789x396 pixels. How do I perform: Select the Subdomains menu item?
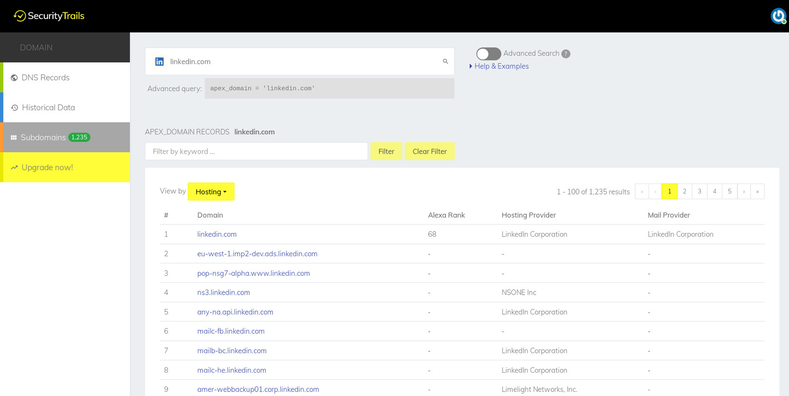click(x=65, y=137)
